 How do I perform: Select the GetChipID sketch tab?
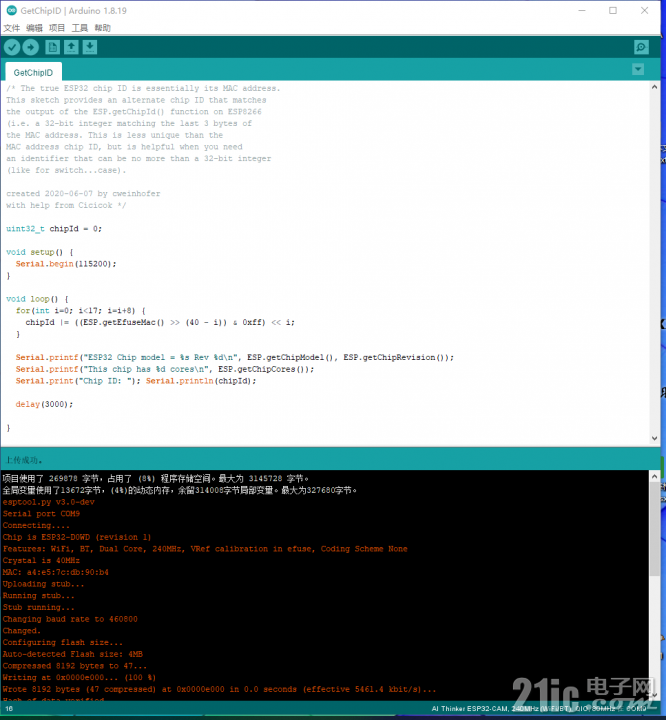[33, 73]
